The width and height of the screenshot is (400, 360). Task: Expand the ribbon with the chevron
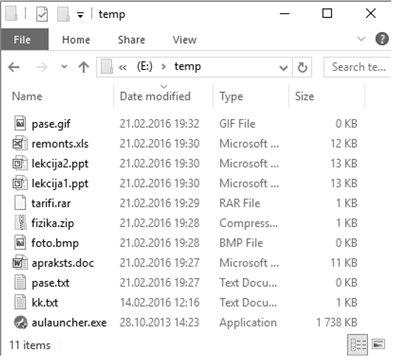pyautogui.click(x=361, y=39)
